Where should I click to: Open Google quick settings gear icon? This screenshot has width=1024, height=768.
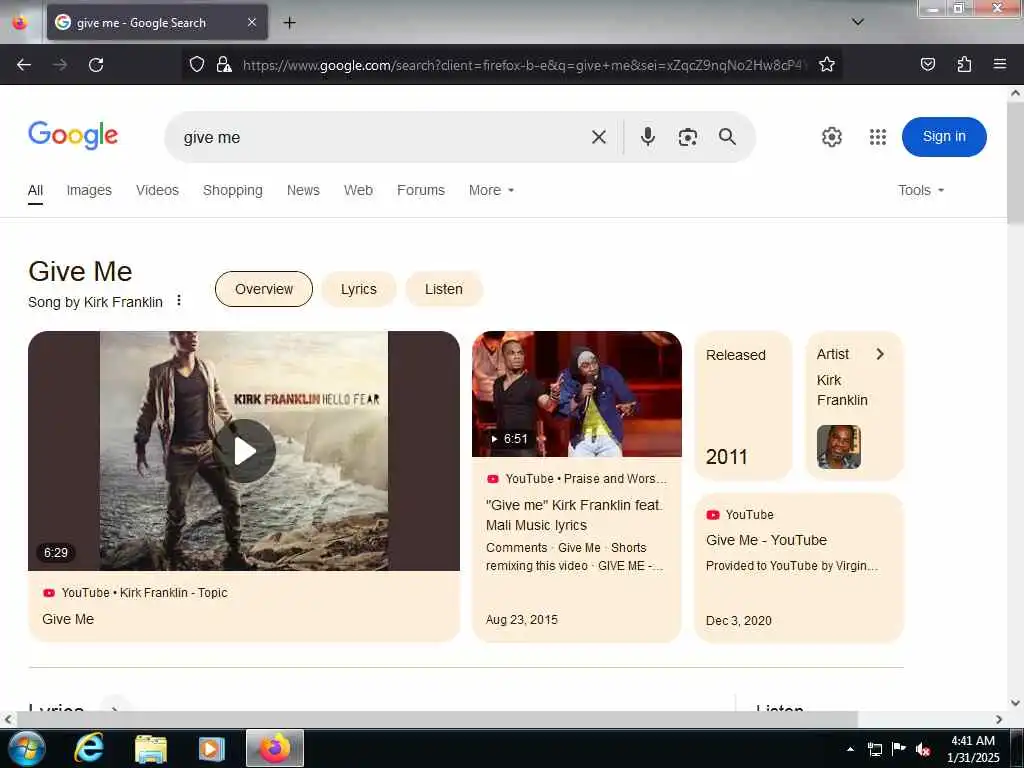click(x=831, y=137)
